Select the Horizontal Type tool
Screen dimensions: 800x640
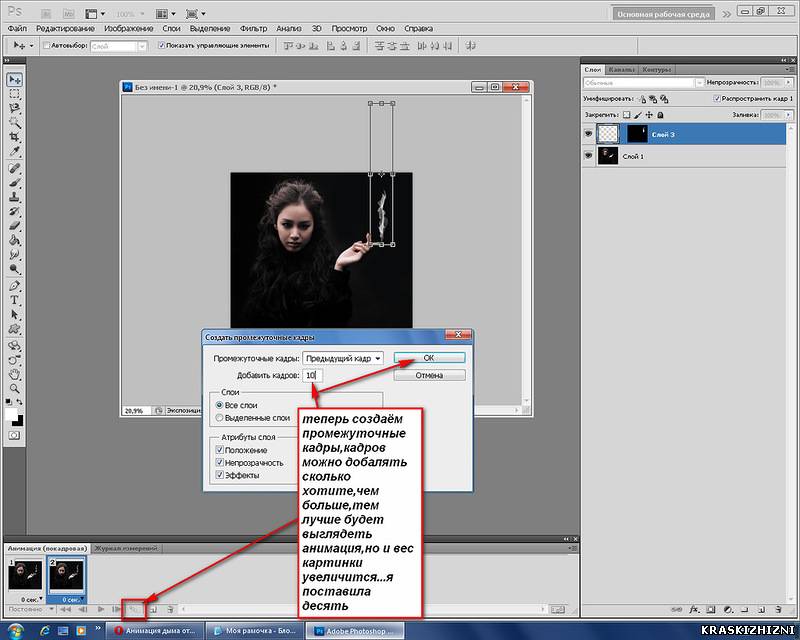click(x=15, y=300)
